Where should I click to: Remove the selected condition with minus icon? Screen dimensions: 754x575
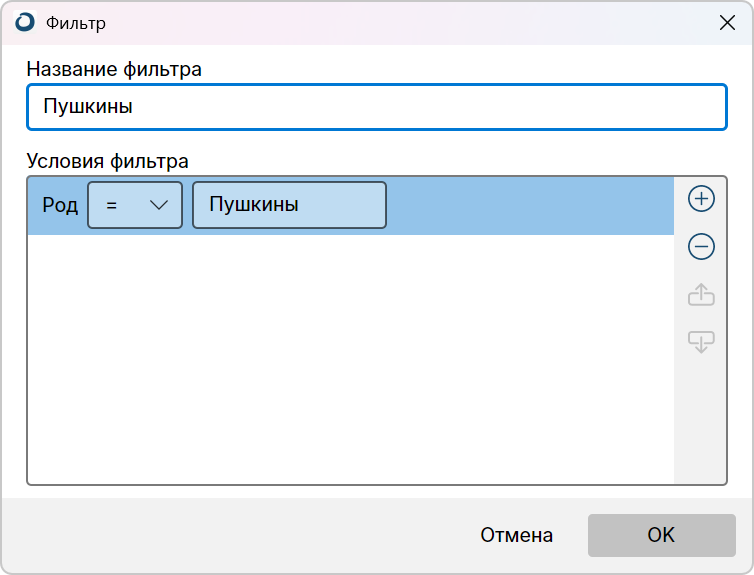[701, 247]
